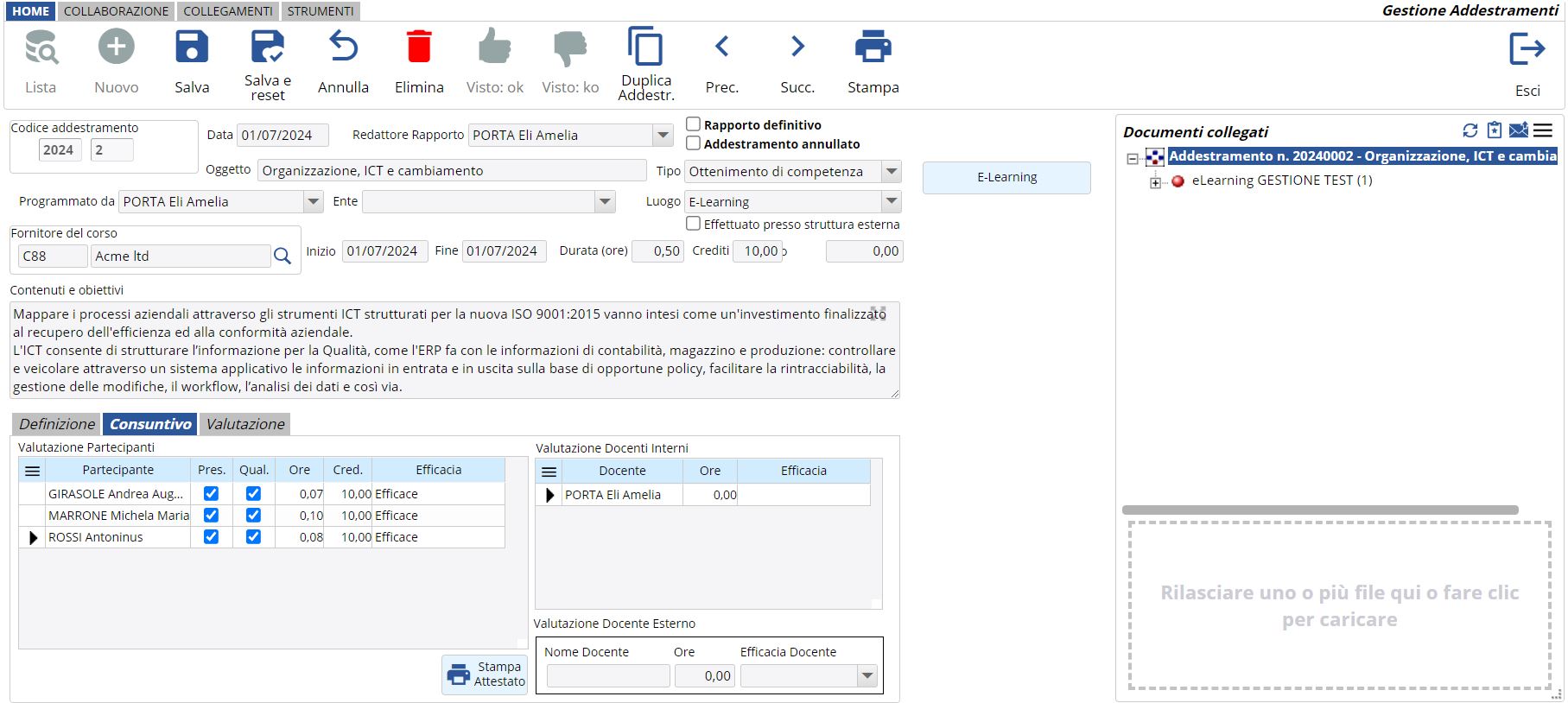Check the Addestramento annullato box
1568x703 pixels.
[693, 143]
